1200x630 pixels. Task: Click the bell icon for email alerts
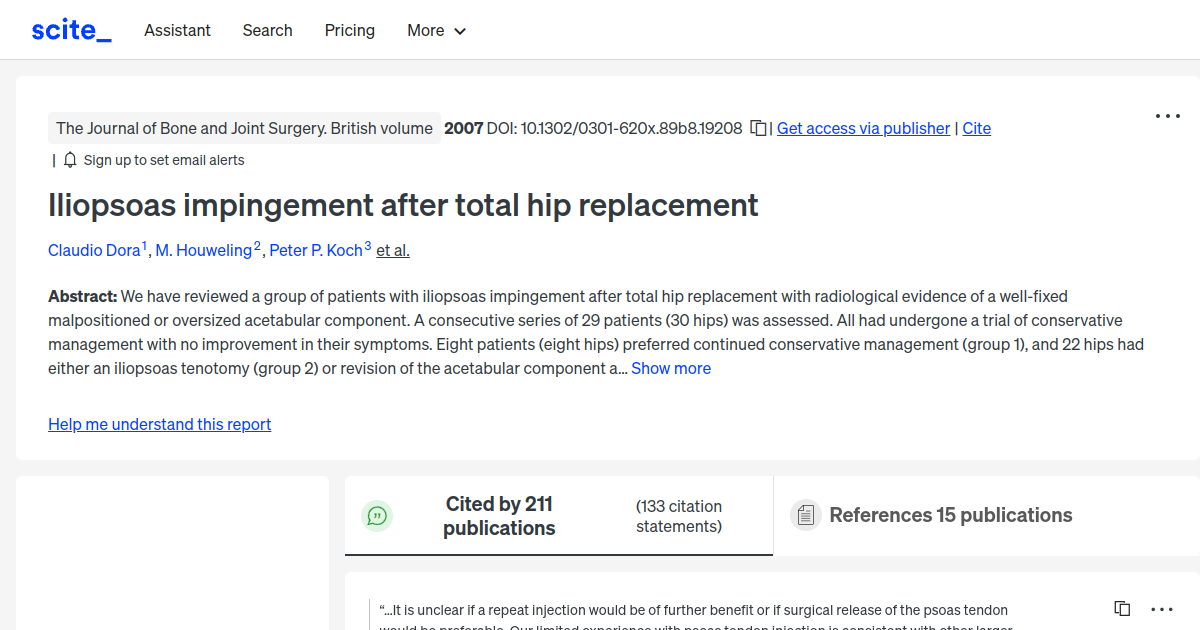point(69,159)
